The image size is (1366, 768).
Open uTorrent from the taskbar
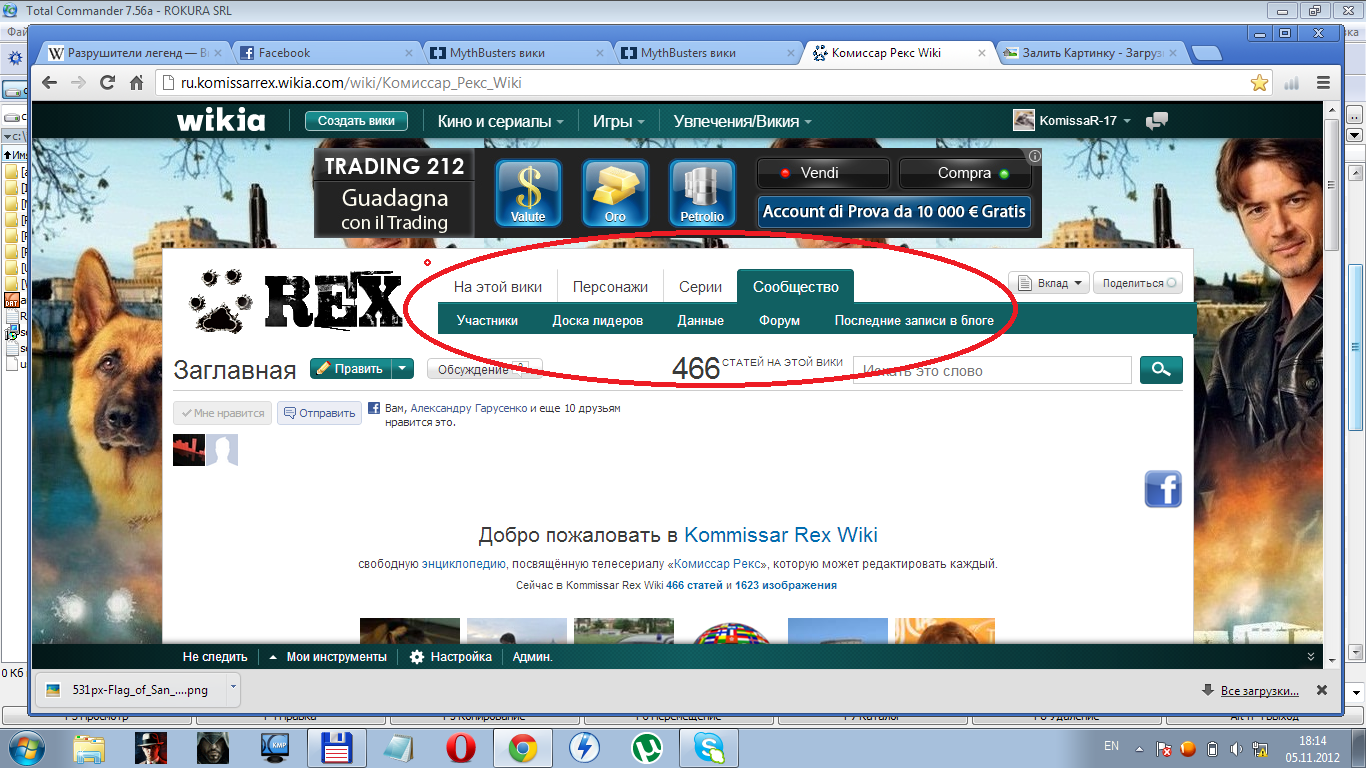pos(647,748)
